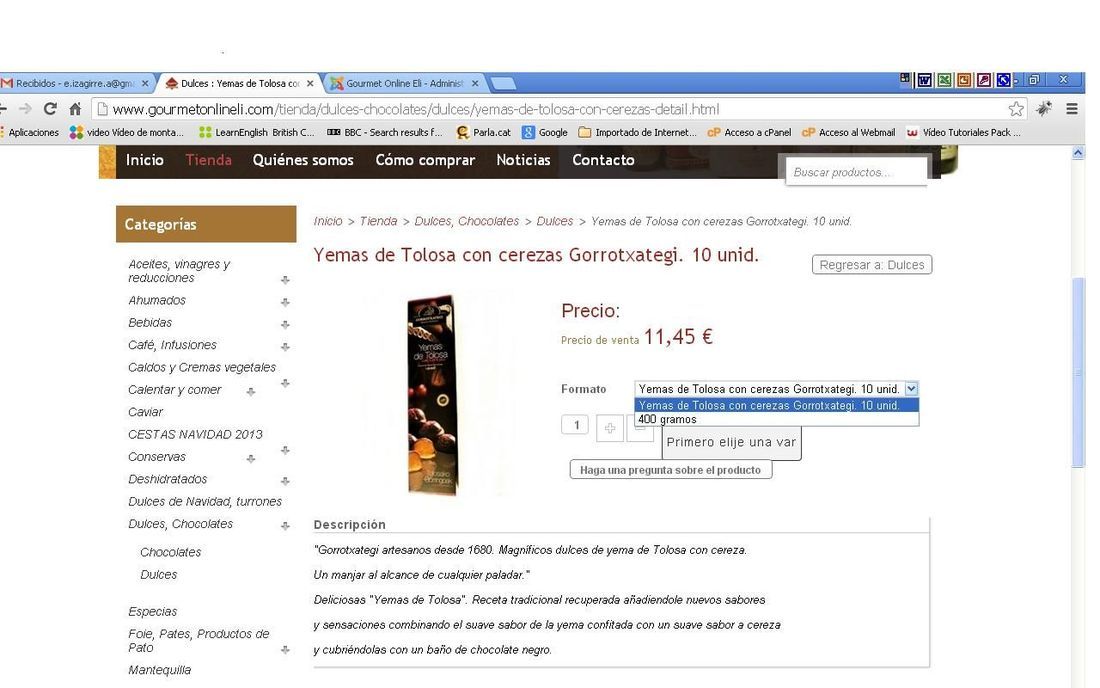This screenshot has width=1100, height=688.
Task: Switch to Gourmet Online Eli Administ tab
Action: [405, 83]
